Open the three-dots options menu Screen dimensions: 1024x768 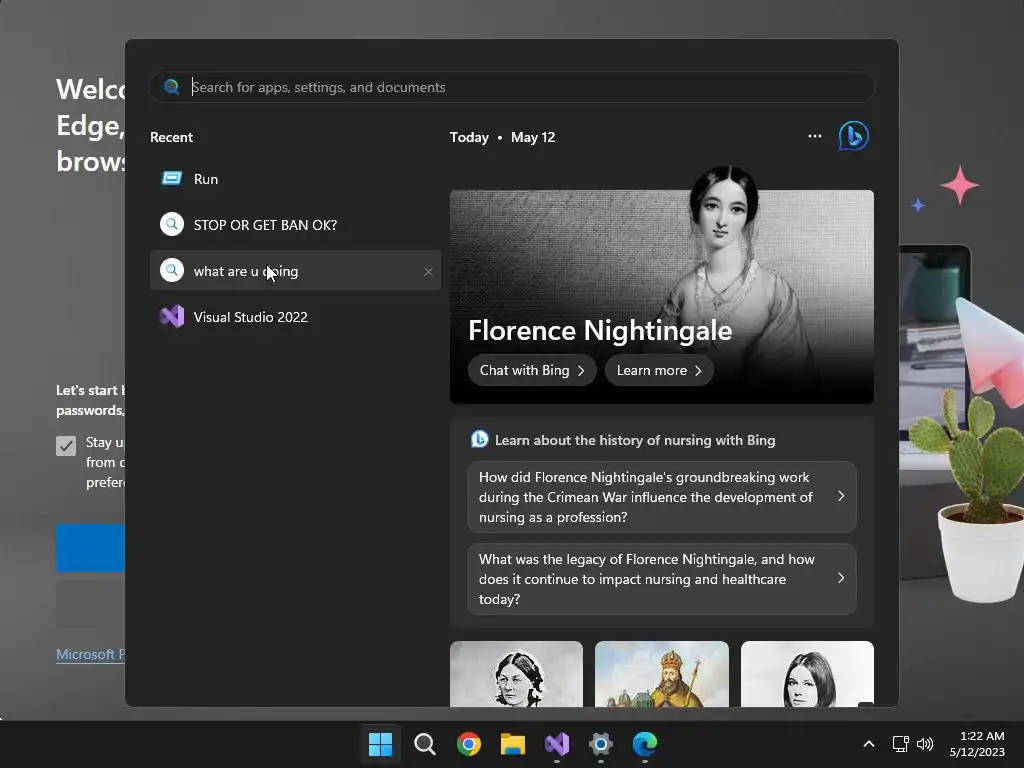pos(814,136)
